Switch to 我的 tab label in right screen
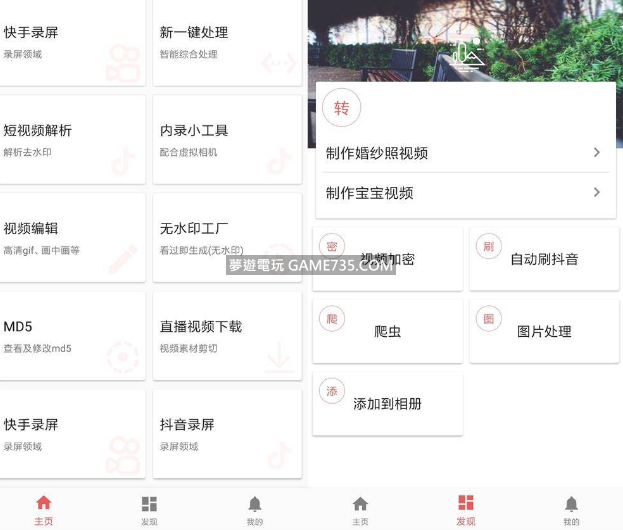Screen dimensions: 623x530 pos(571,522)
